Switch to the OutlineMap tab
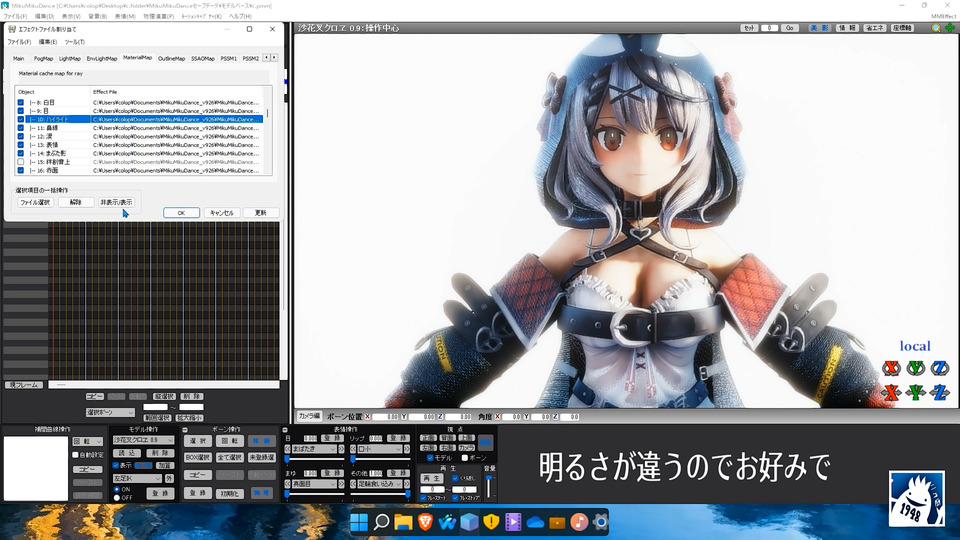 [x=171, y=59]
